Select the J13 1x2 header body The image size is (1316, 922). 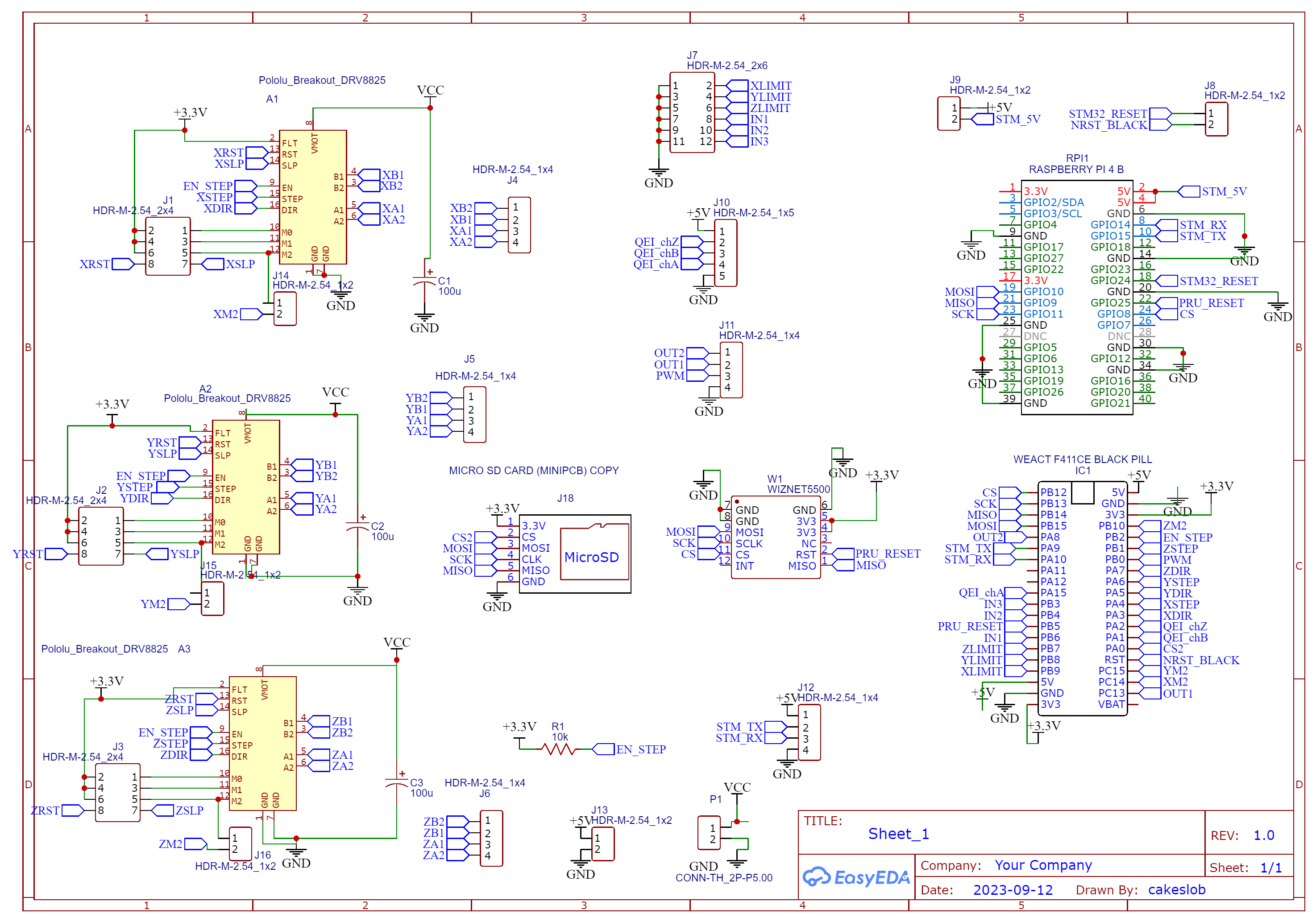click(603, 844)
